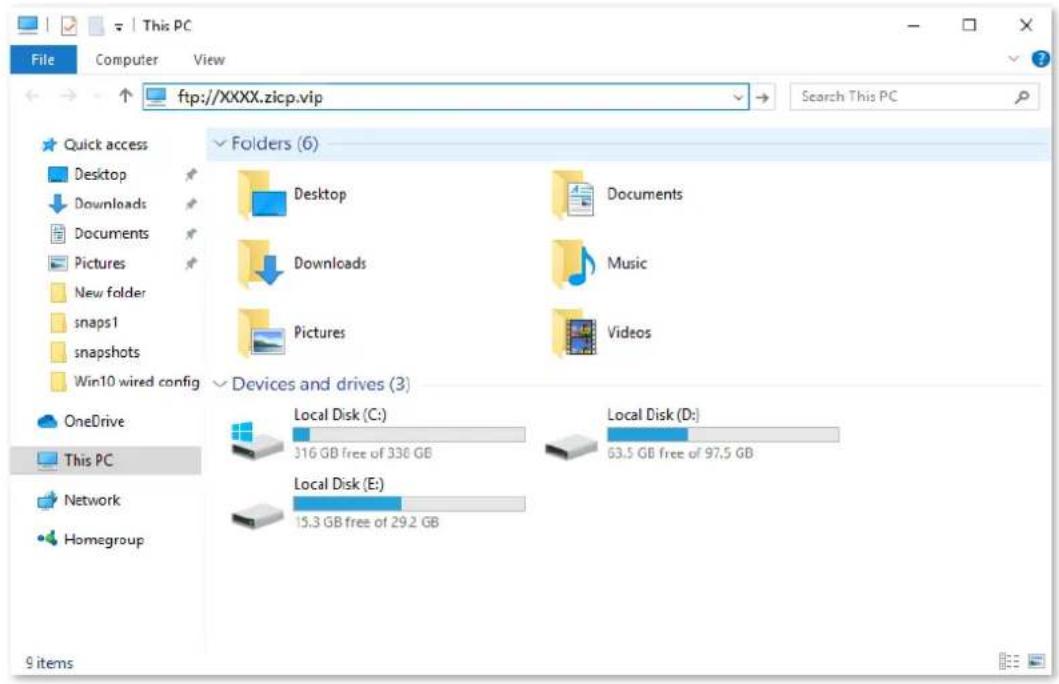
Task: Click the This PC icon in the title bar
Action: click(x=28, y=26)
